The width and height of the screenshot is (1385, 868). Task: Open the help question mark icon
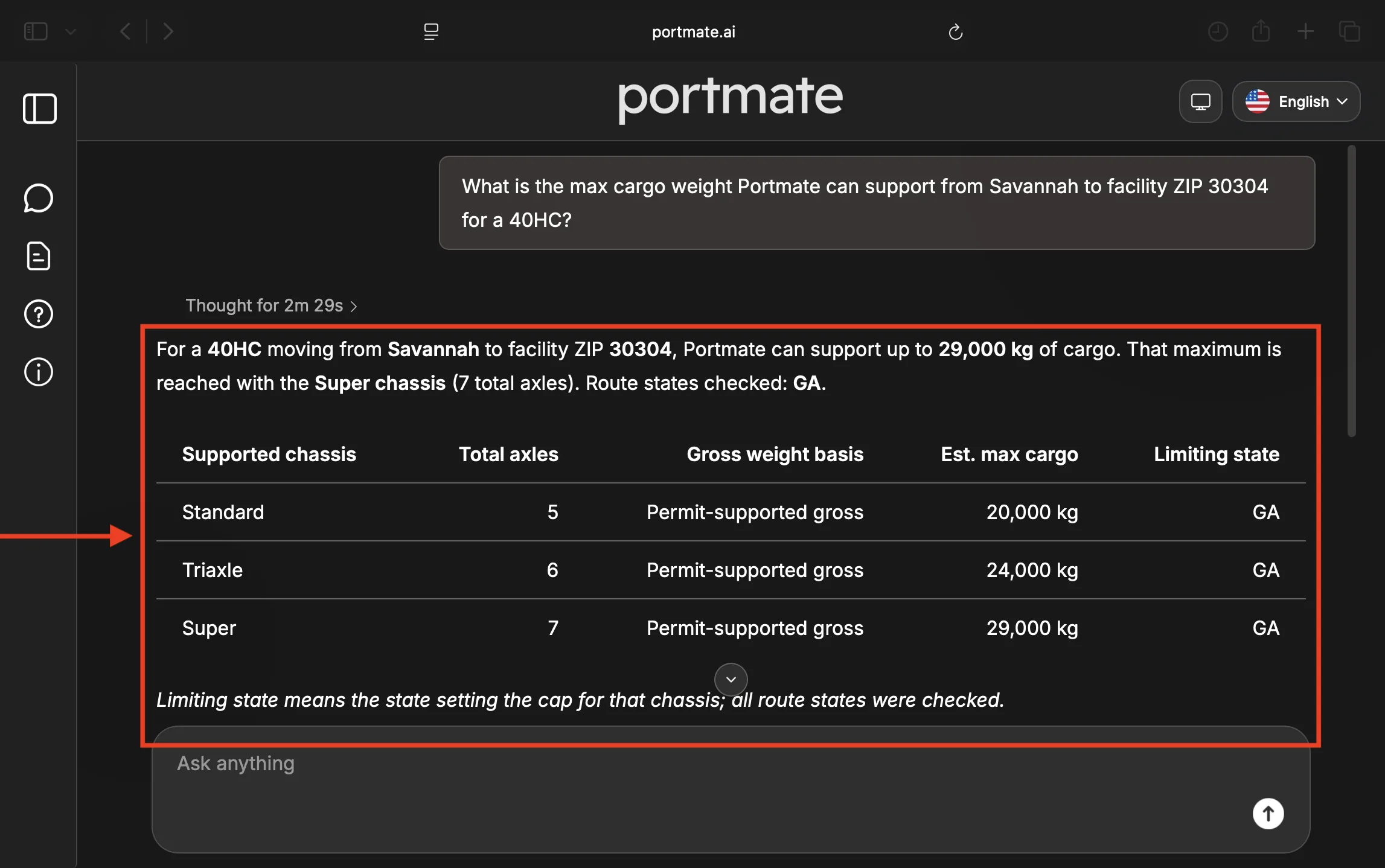point(39,314)
